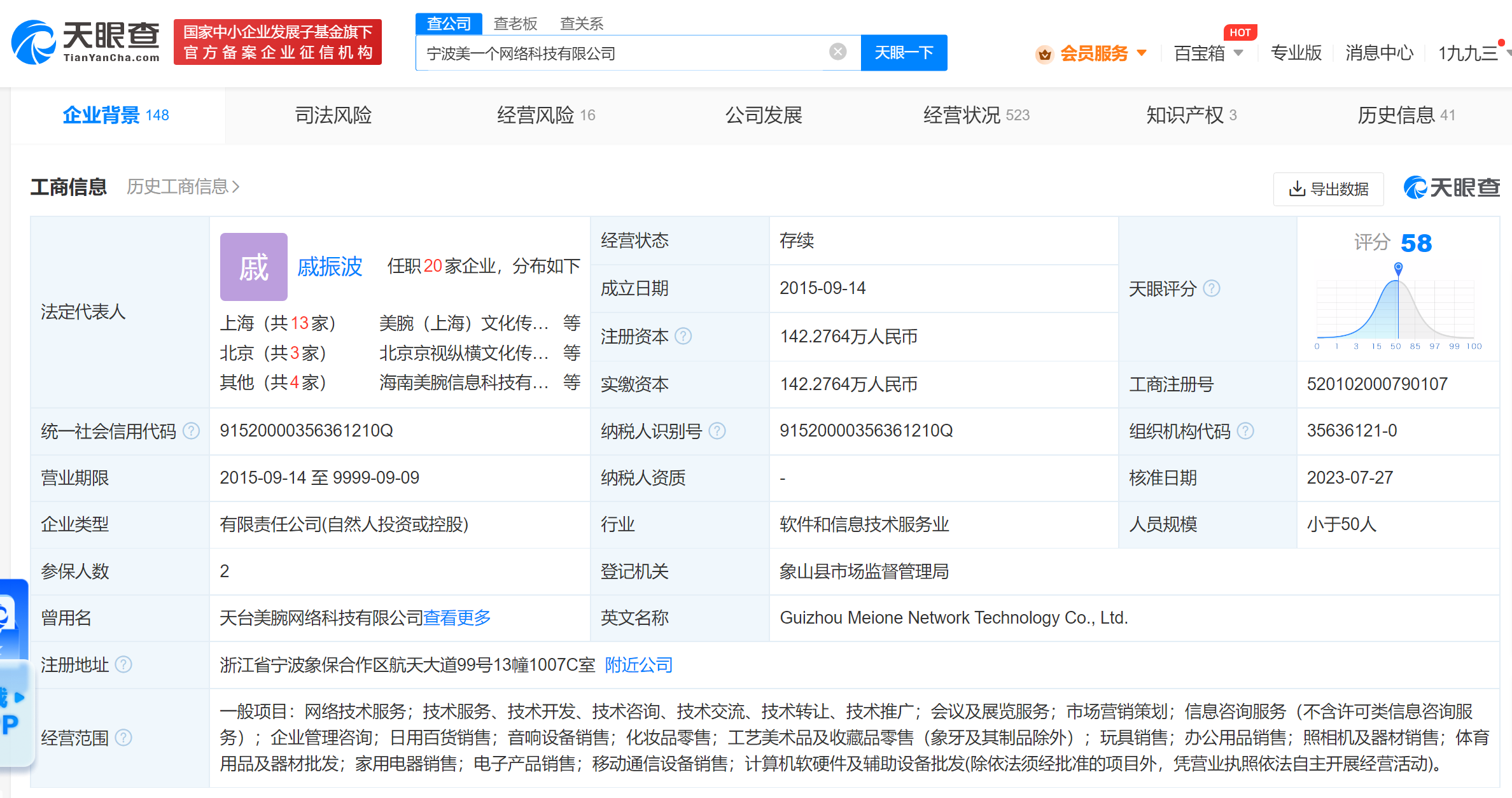Click the red 国家中小企业发展子基金 banner

(277, 42)
